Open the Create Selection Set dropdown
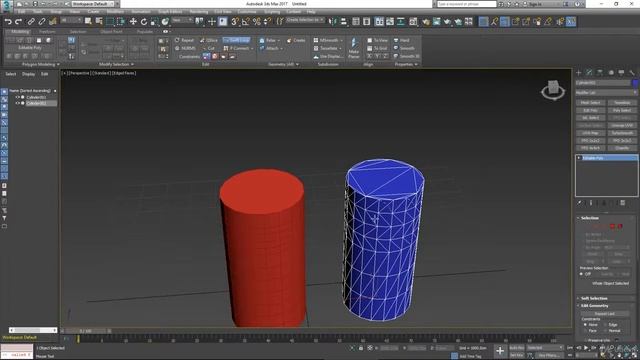 [305, 20]
